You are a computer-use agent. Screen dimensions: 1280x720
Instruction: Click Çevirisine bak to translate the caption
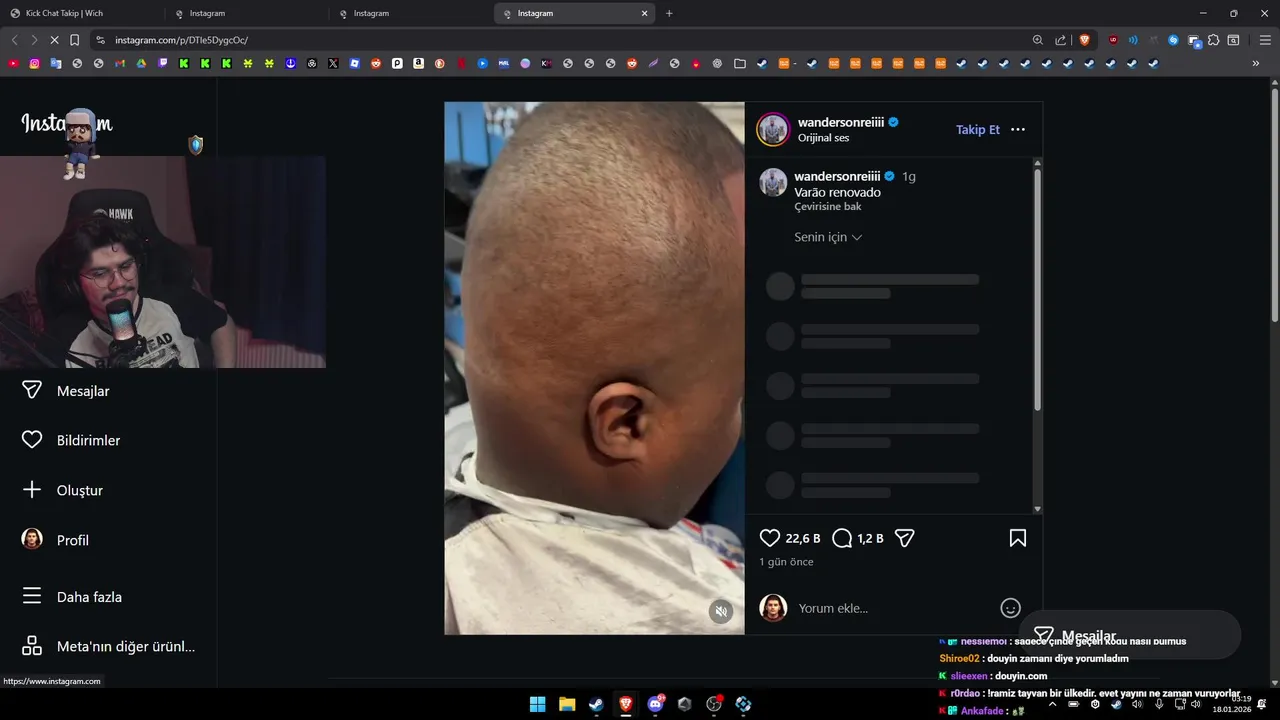click(828, 206)
